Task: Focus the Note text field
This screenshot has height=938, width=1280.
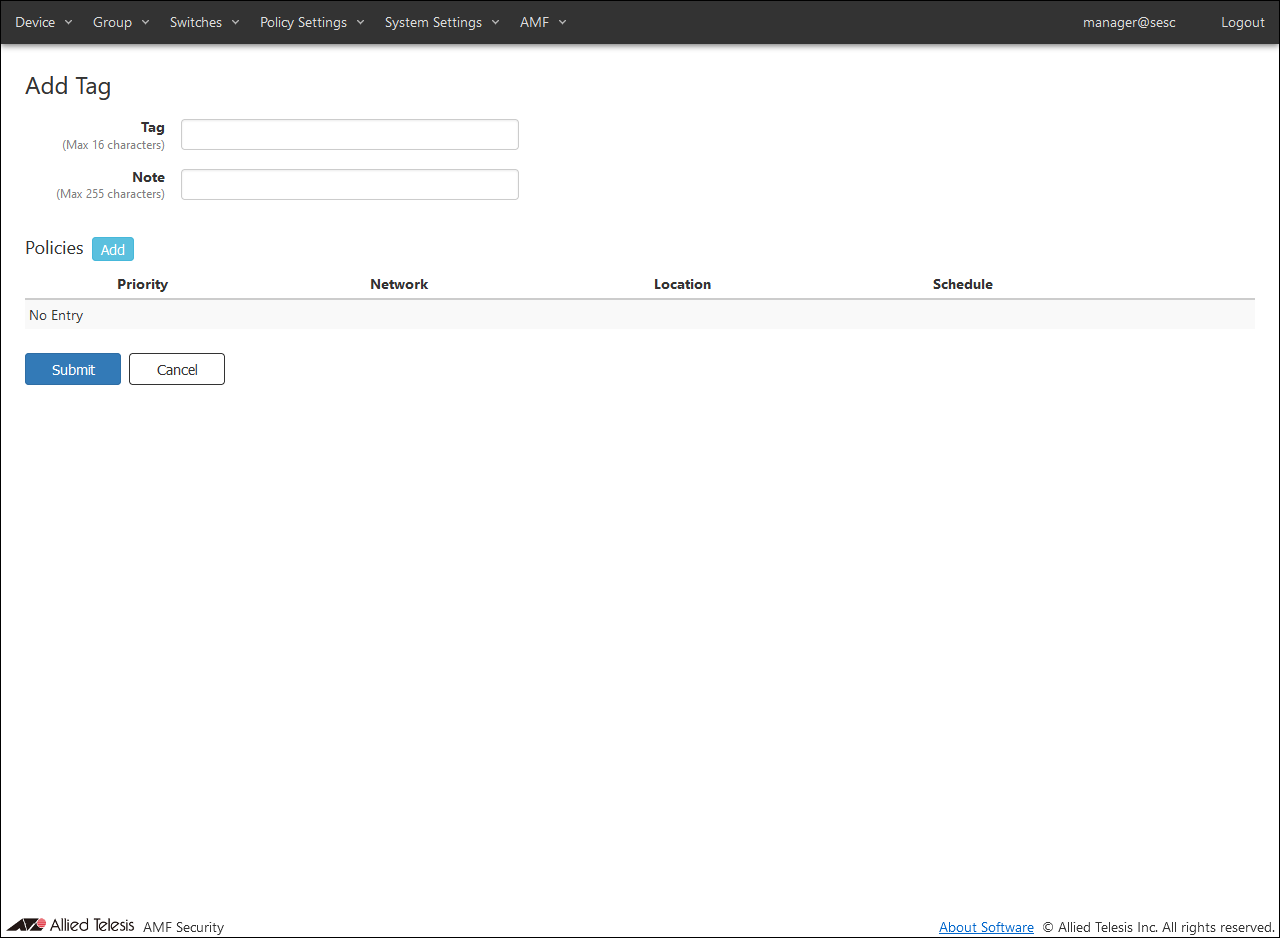Action: click(349, 185)
